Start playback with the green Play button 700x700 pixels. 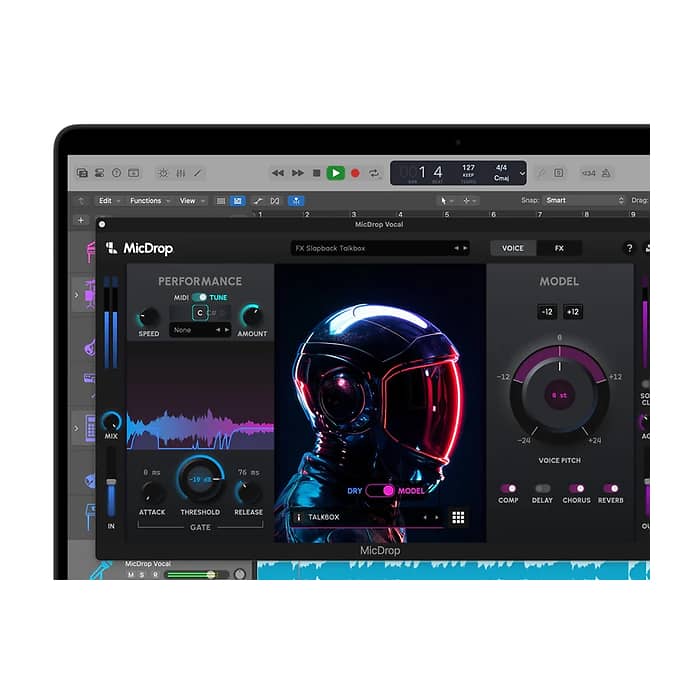coord(336,173)
